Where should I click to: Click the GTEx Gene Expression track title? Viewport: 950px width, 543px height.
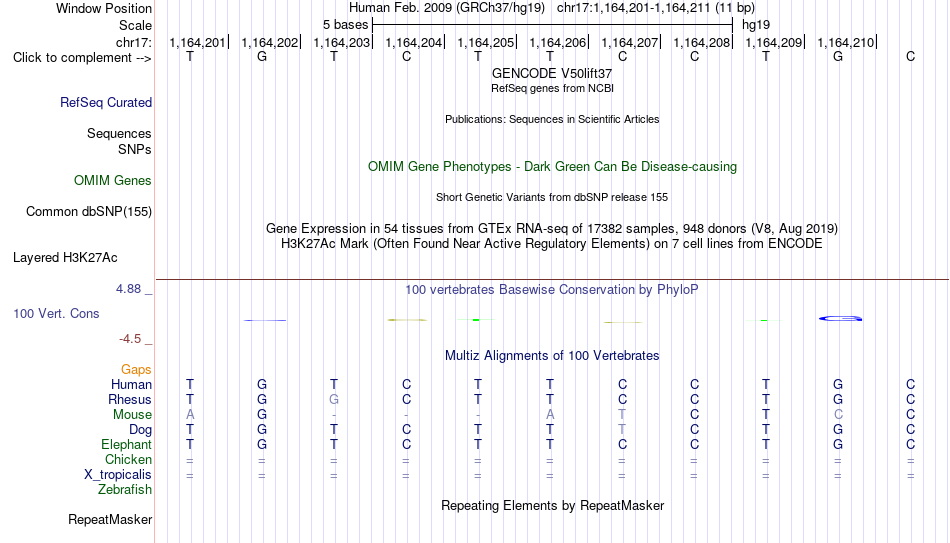point(552,228)
